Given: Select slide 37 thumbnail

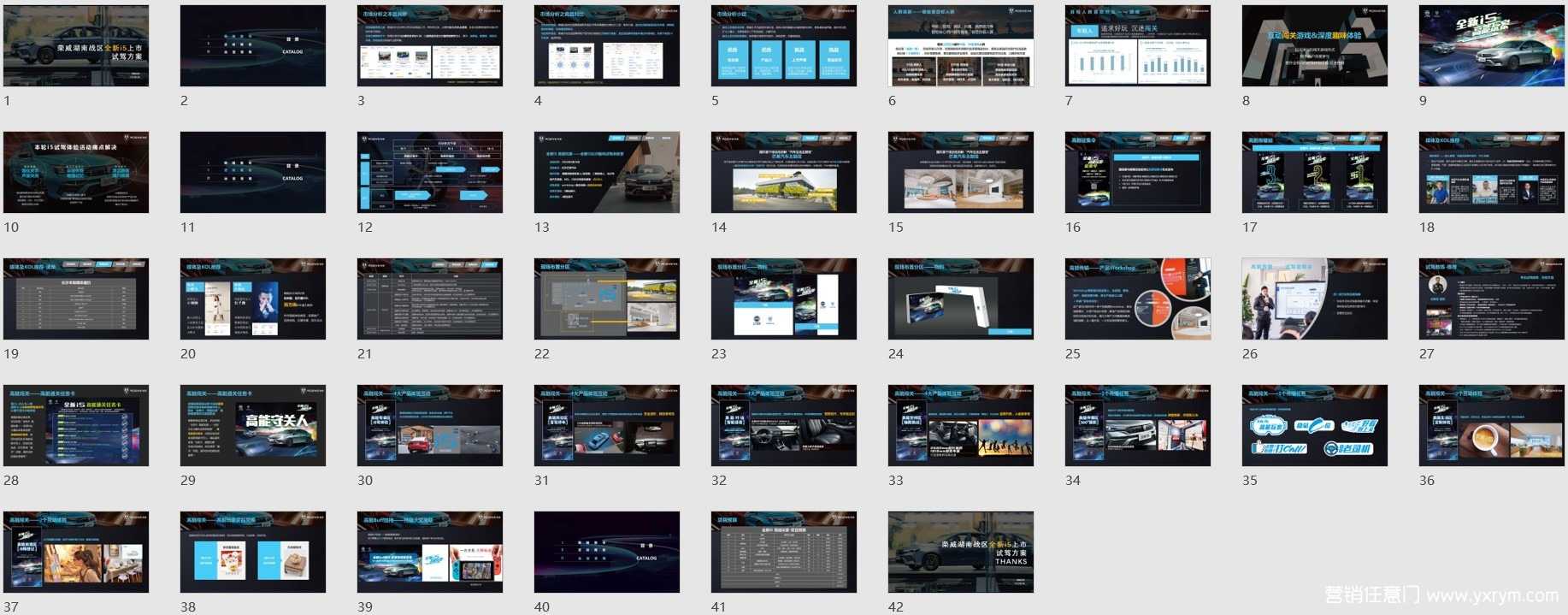Looking at the screenshot, I should click(x=76, y=552).
